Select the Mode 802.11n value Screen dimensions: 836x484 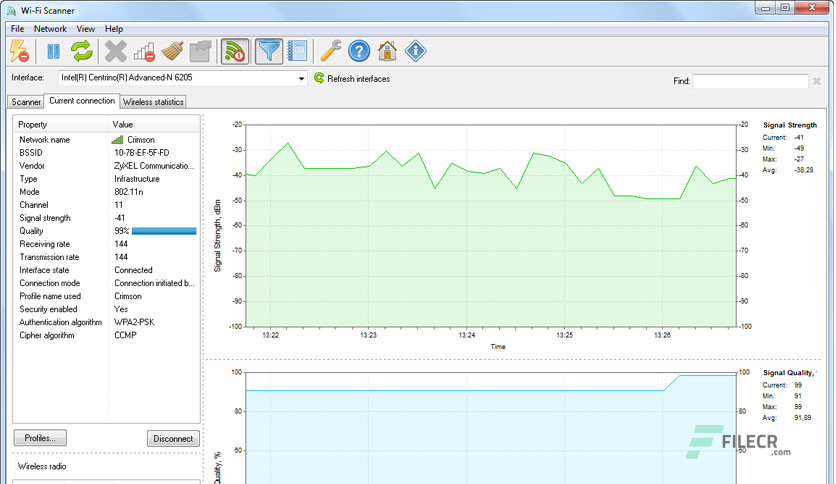tap(128, 192)
